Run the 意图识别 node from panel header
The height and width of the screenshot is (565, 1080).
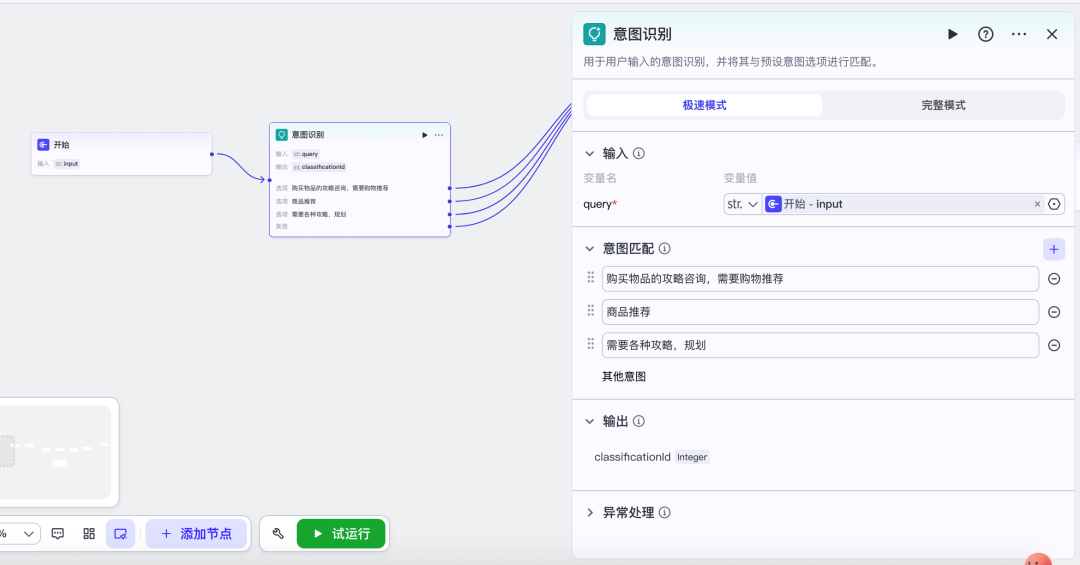coord(953,34)
